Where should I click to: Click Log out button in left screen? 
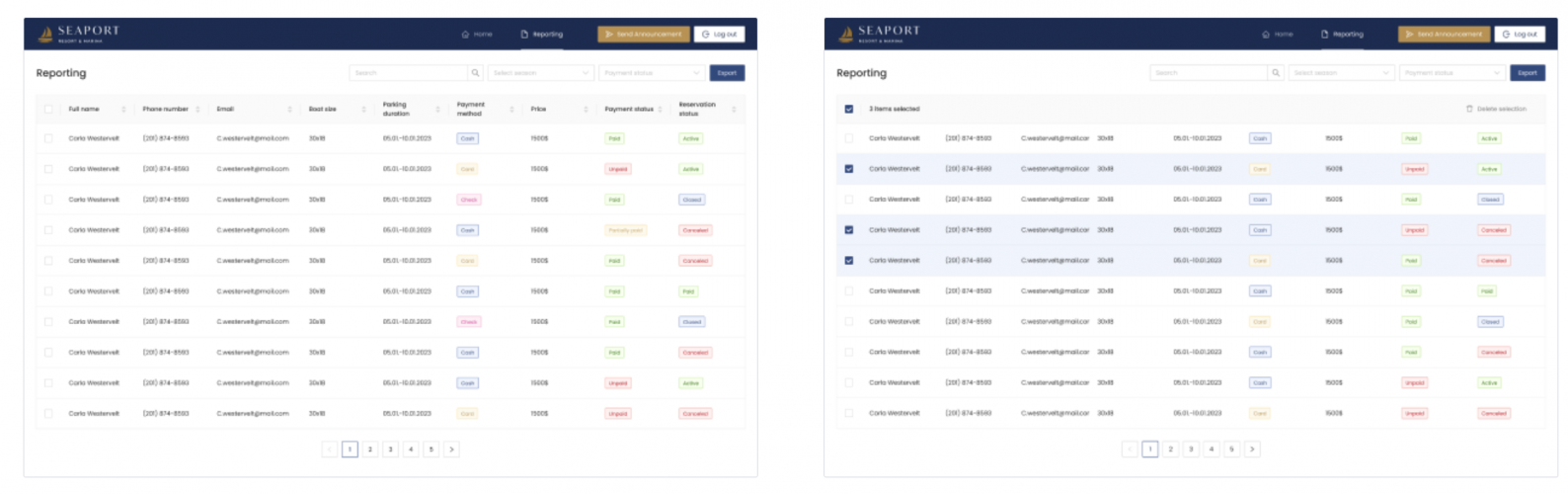click(719, 35)
